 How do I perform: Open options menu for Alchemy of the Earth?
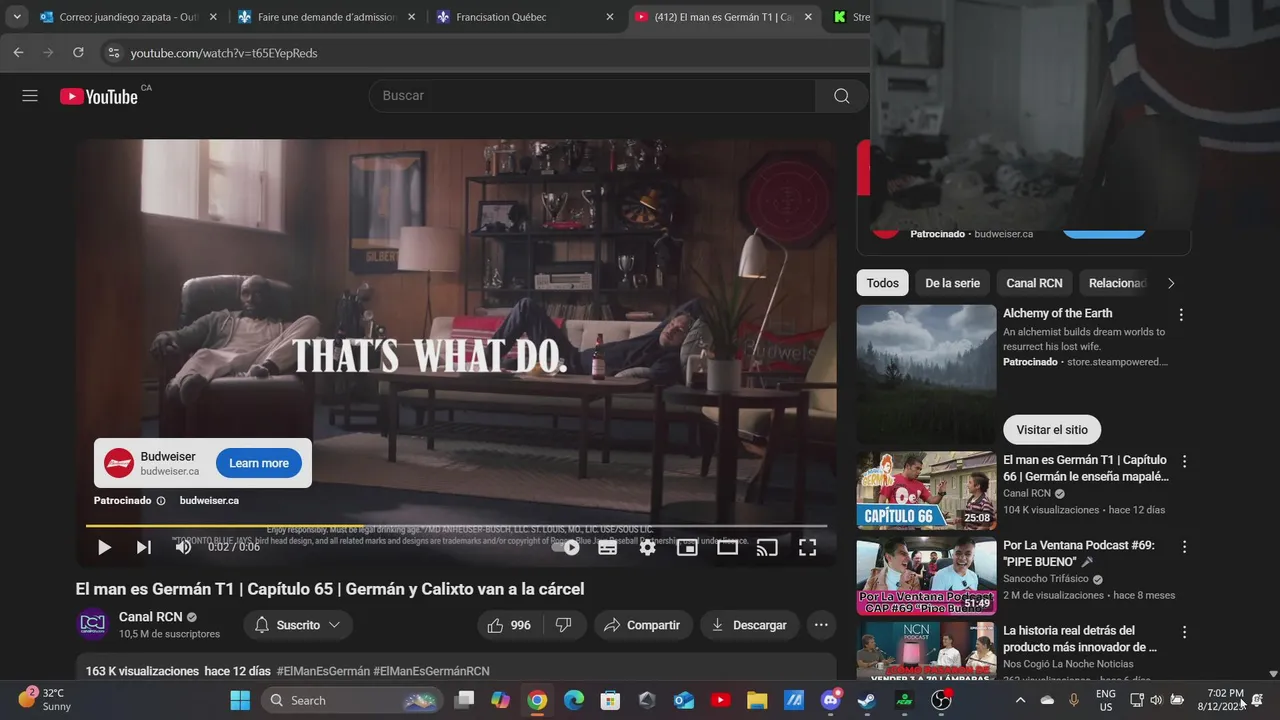[1181, 315]
